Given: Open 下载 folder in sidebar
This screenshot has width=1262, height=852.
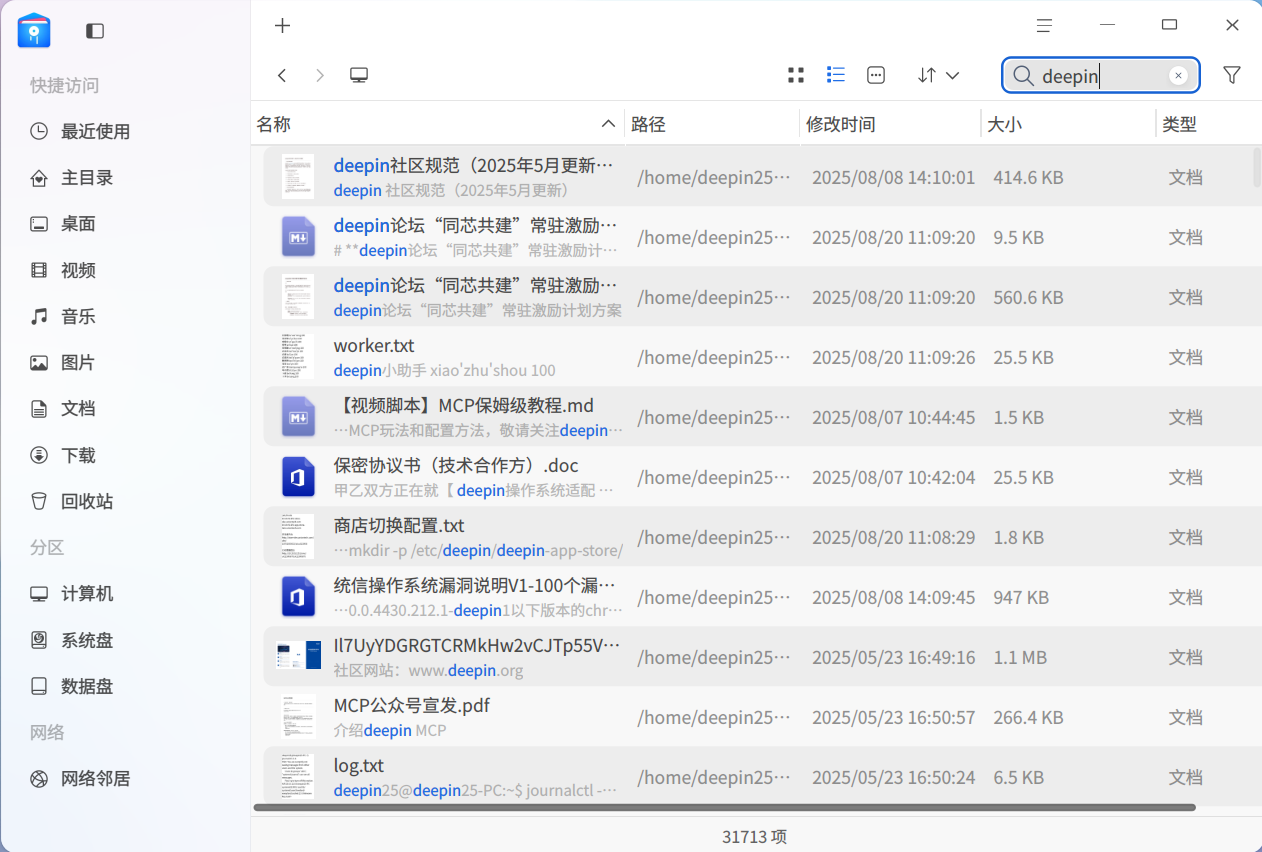Looking at the screenshot, I should pos(78,456).
